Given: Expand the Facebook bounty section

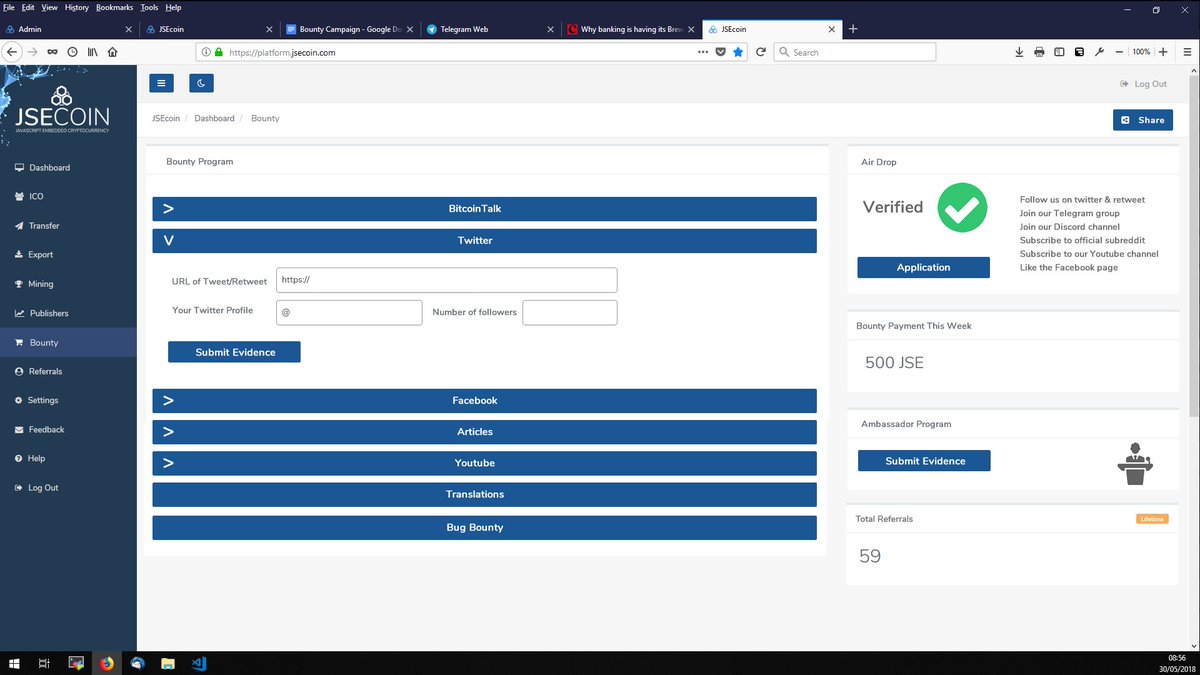Looking at the screenshot, I should point(484,400).
